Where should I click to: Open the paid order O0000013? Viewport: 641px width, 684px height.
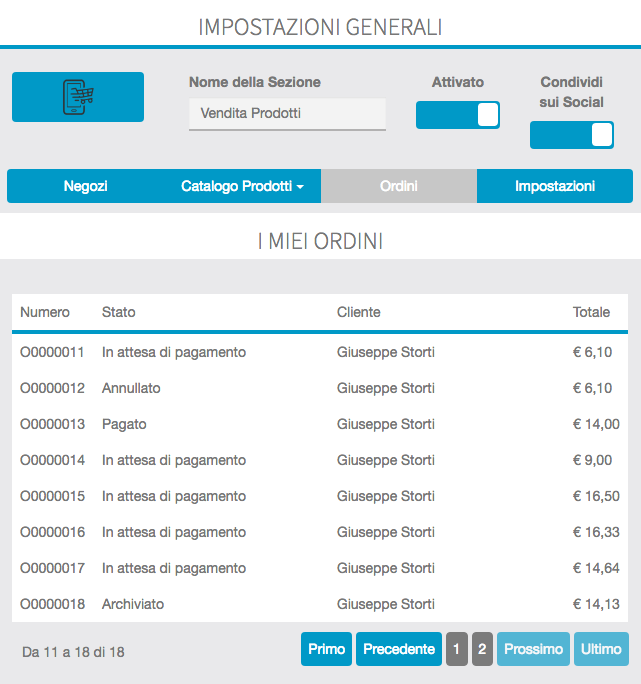pyautogui.click(x=52, y=424)
